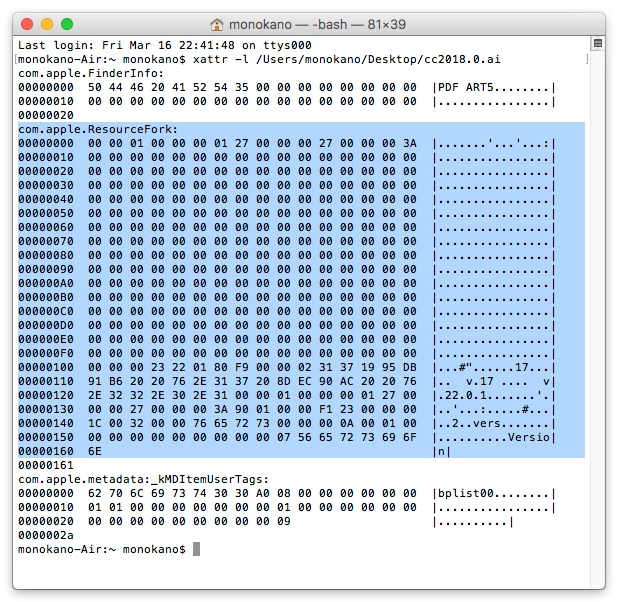Click offset 00000010 in the UserTags dump

click(x=46, y=507)
